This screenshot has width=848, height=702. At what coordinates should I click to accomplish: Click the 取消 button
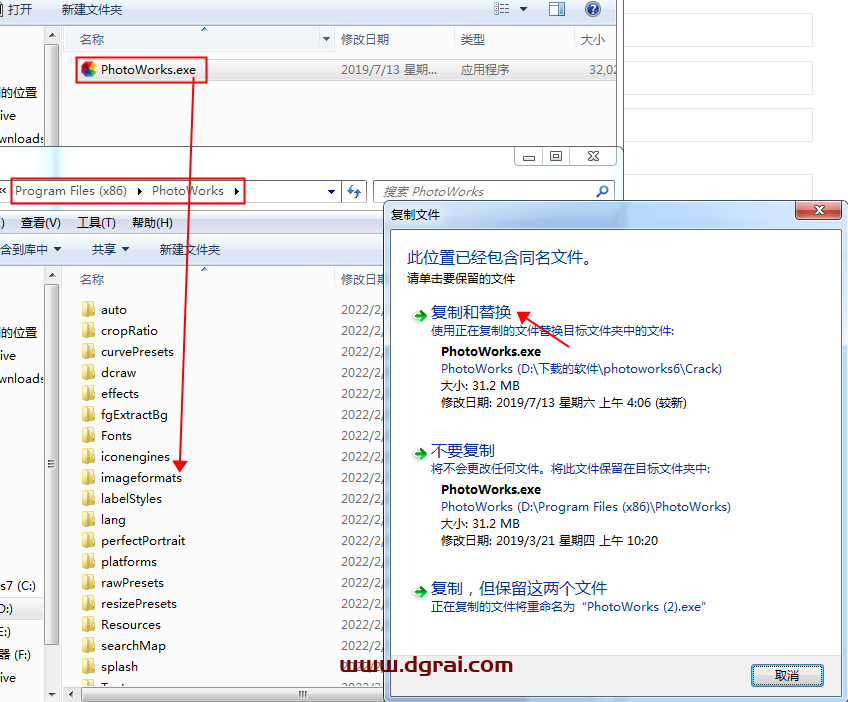[x=787, y=675]
